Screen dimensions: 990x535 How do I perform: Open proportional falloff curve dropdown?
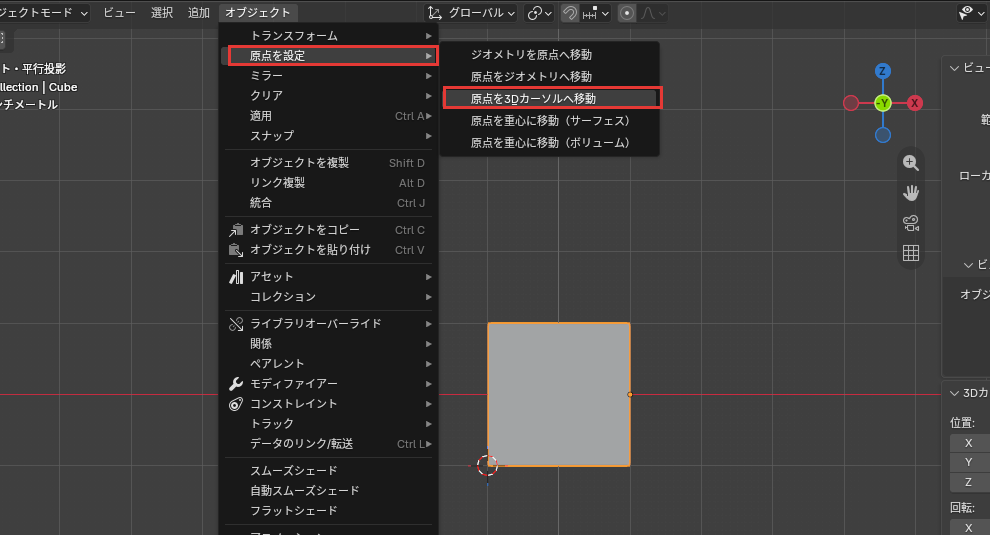(653, 13)
